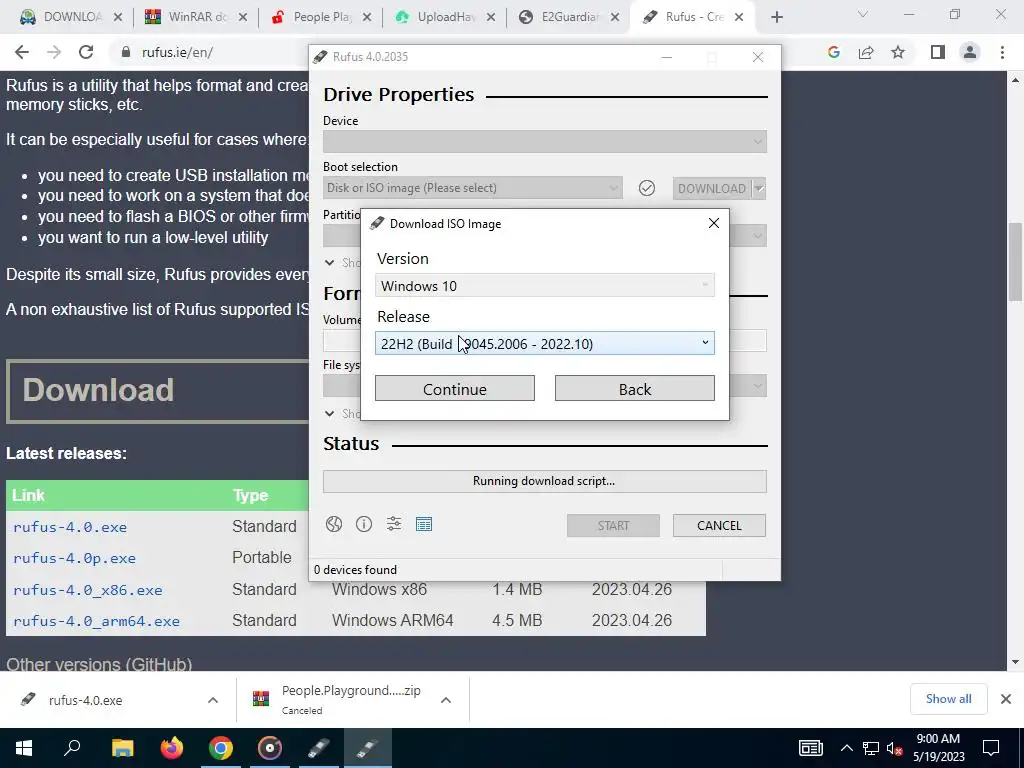Image resolution: width=1024 pixels, height=768 pixels.
Task: Click Back in Download ISO Image dialog
Action: [x=634, y=389]
